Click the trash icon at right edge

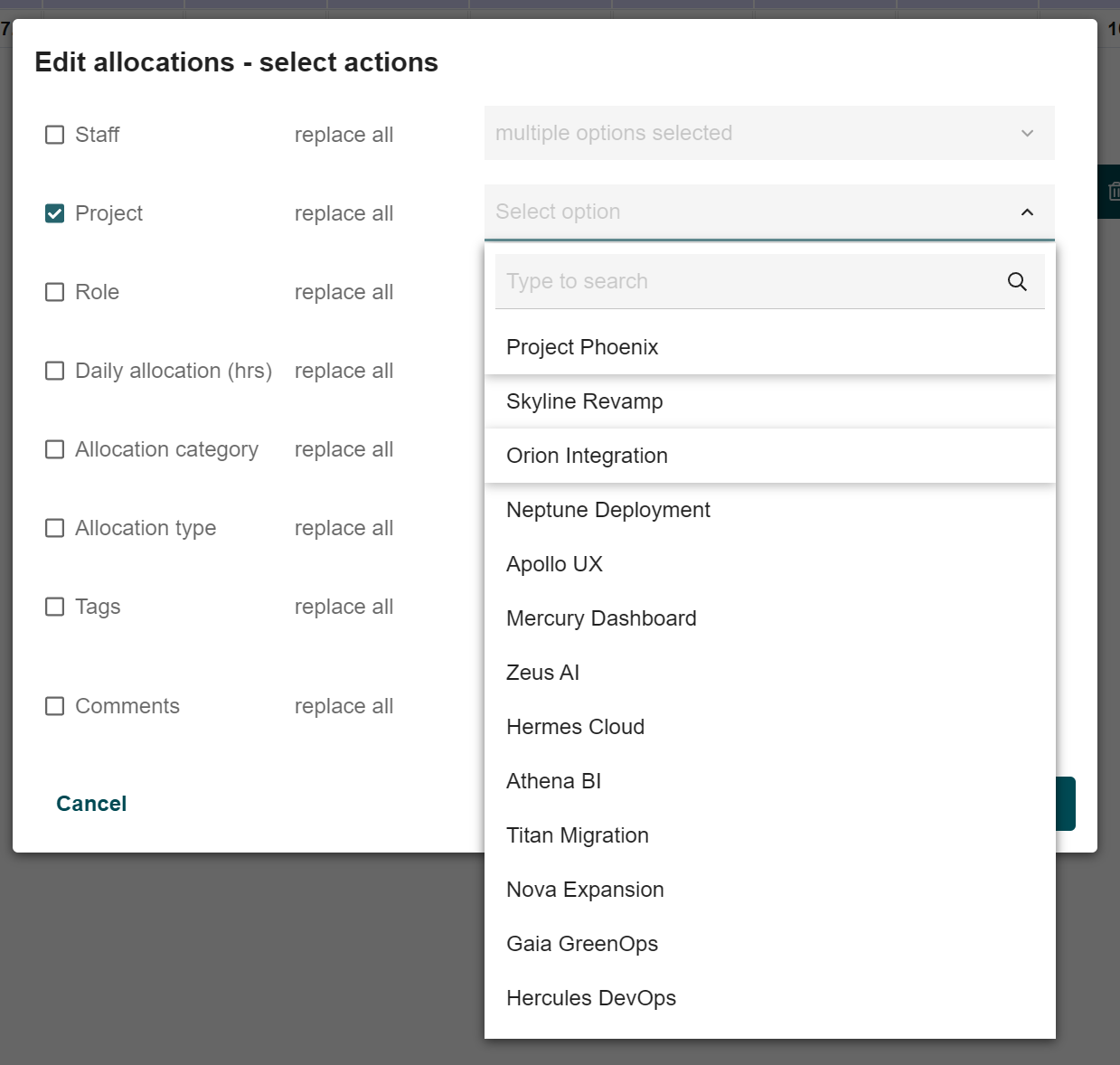pyautogui.click(x=1113, y=192)
